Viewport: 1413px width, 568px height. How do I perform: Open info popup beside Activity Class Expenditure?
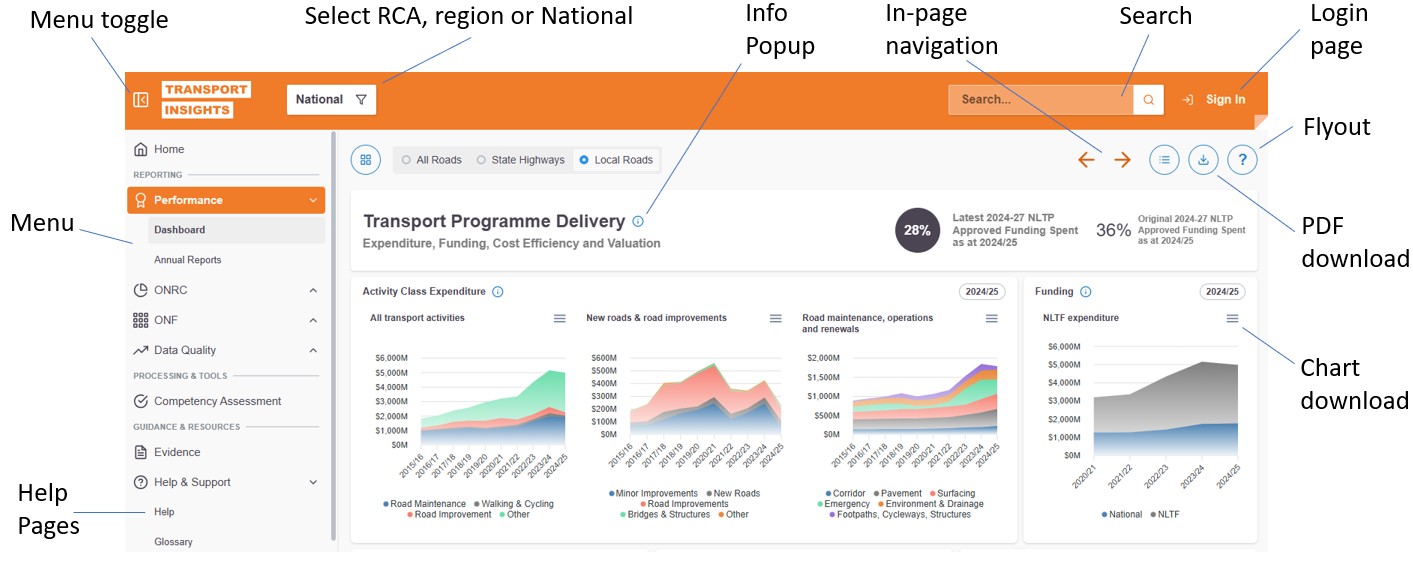498,292
